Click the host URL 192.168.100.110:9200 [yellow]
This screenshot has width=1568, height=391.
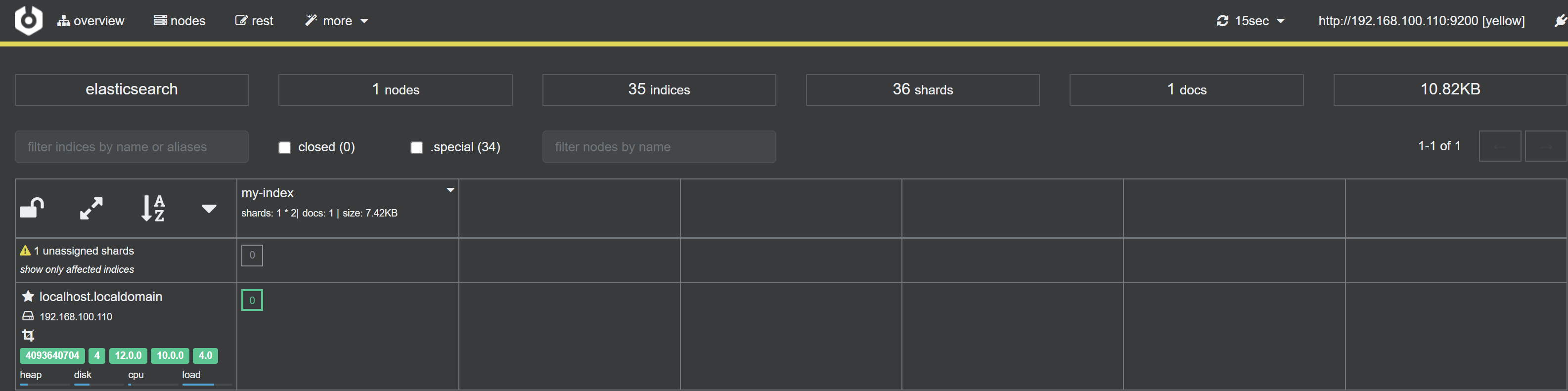[1421, 21]
